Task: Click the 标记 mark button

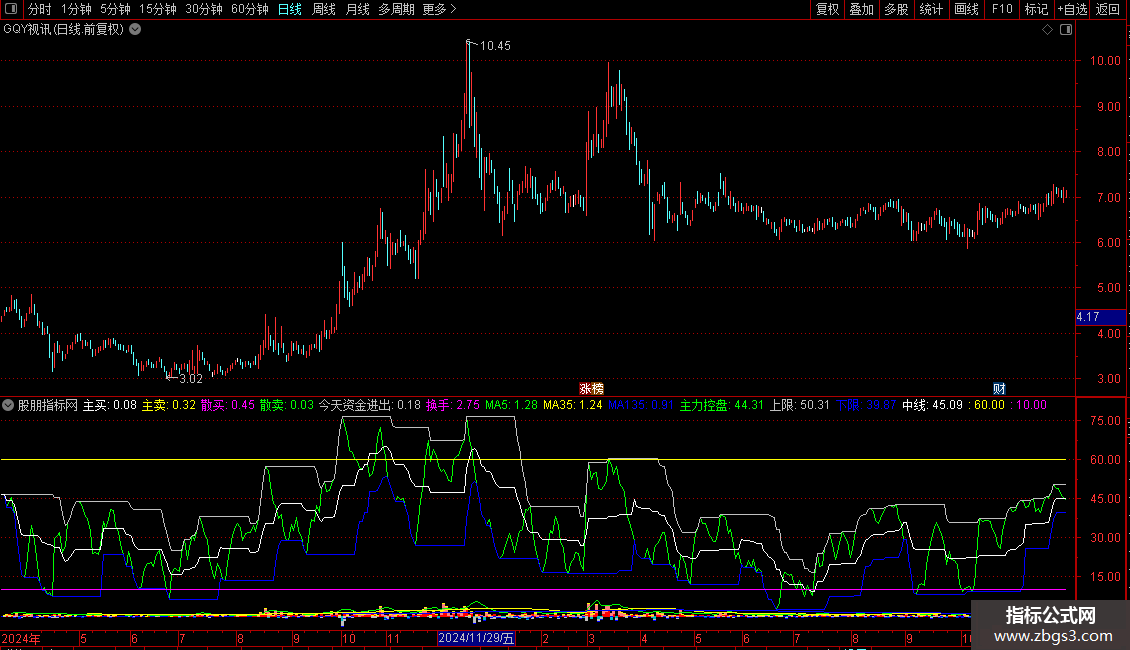Action: pyautogui.click(x=1036, y=9)
